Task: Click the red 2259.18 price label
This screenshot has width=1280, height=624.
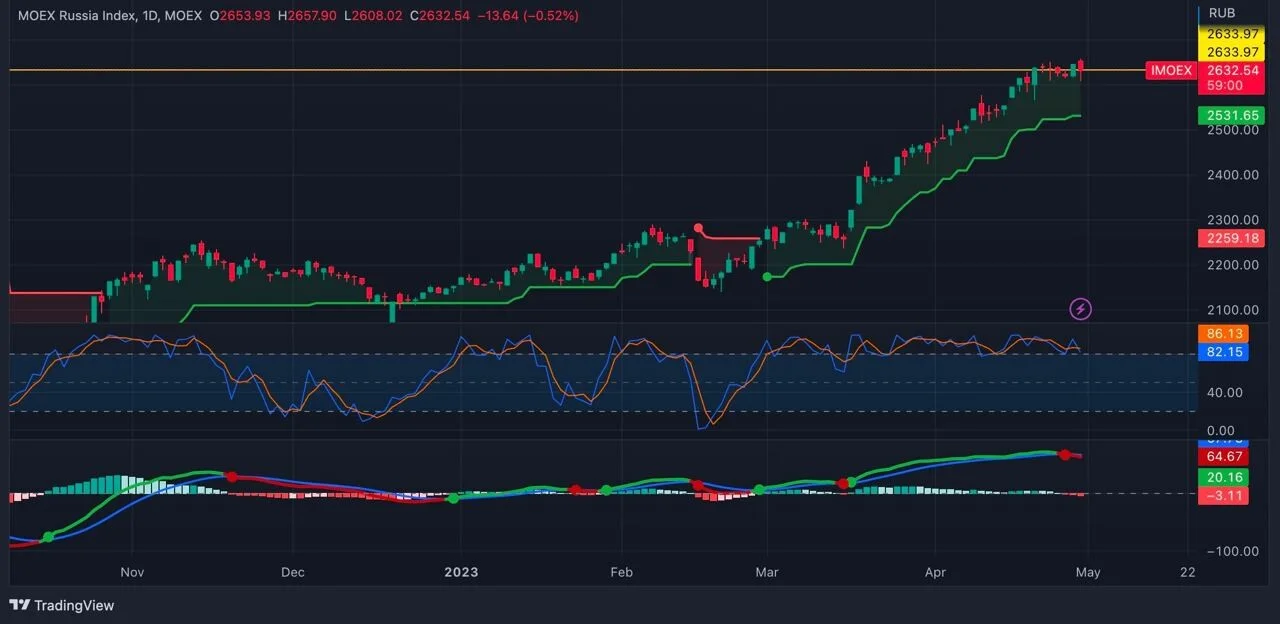Action: tap(1231, 238)
